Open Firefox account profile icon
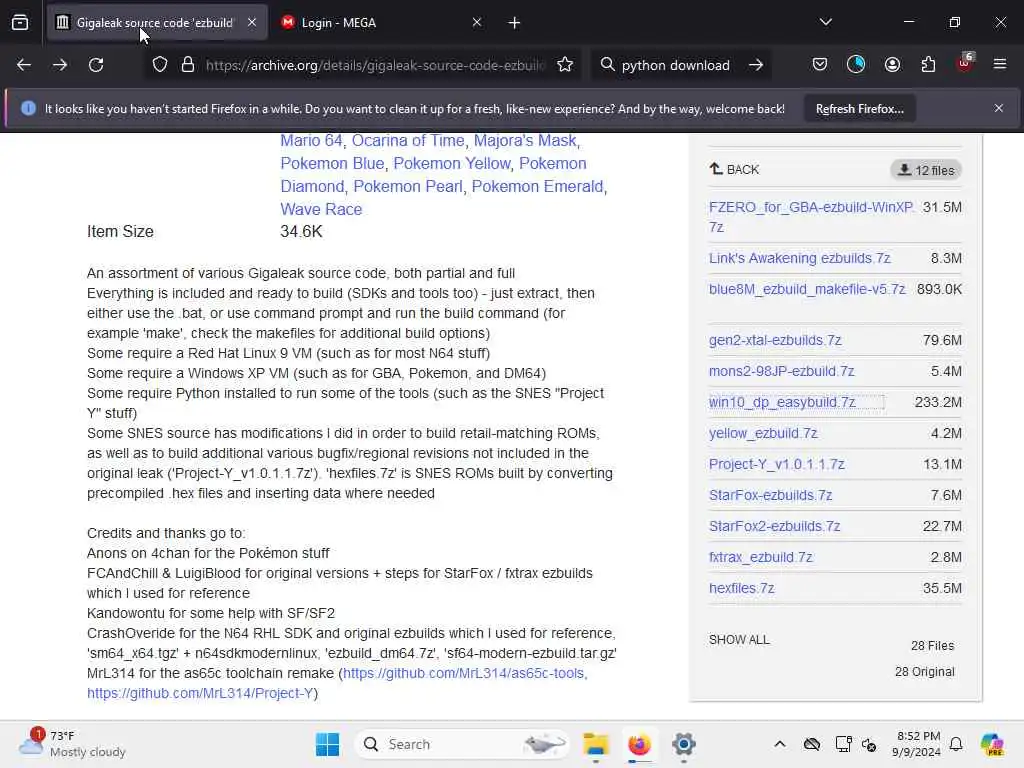Screen dimensions: 1024x768 (892, 65)
